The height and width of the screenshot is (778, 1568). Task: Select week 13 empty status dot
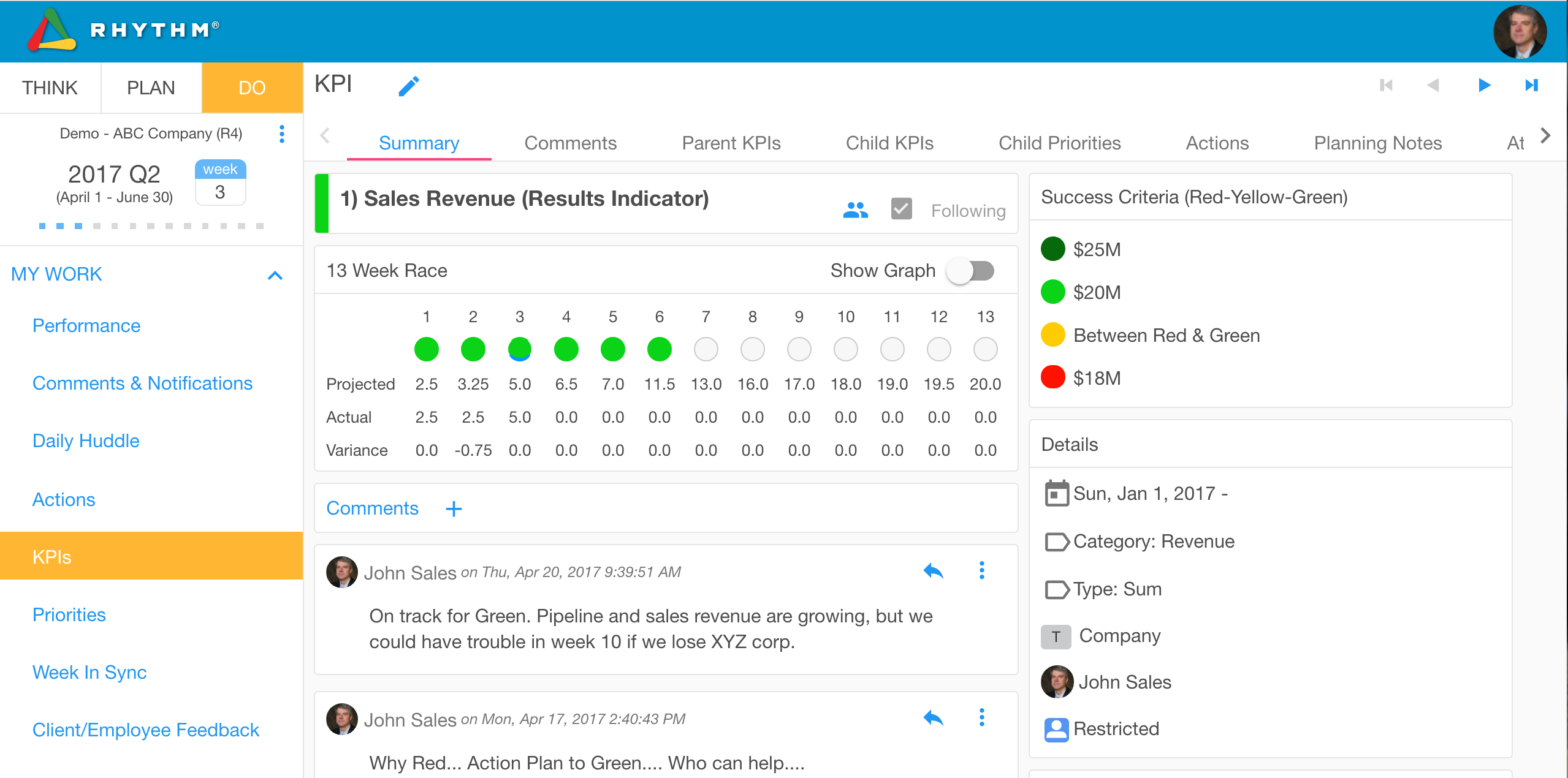coord(985,350)
